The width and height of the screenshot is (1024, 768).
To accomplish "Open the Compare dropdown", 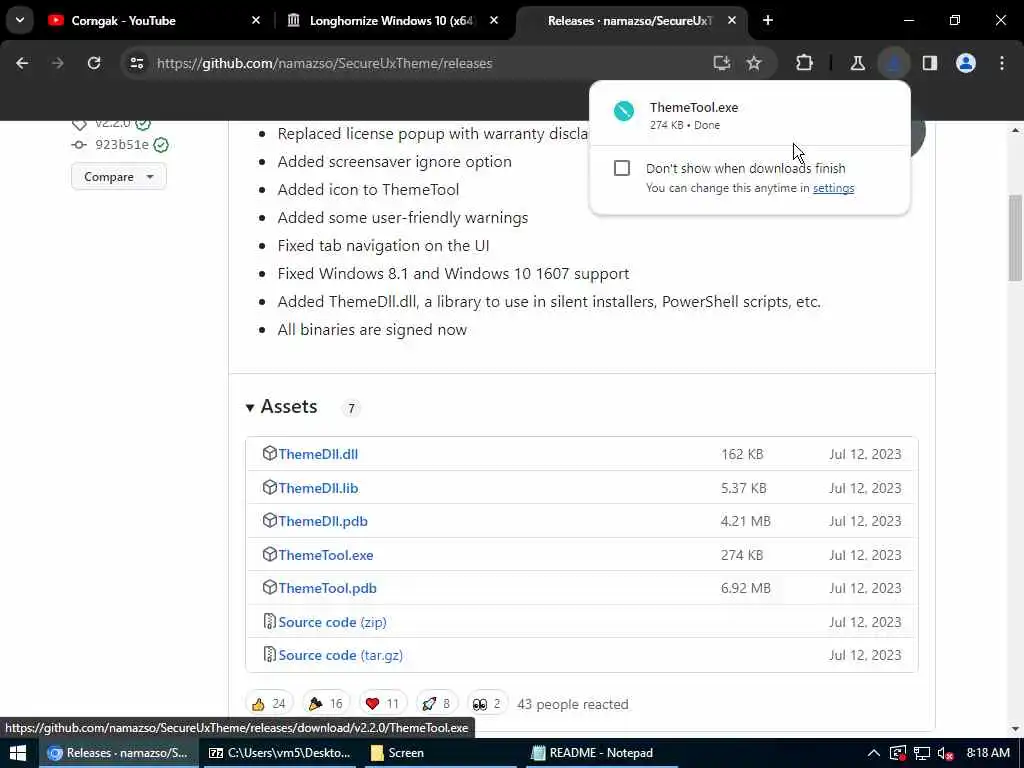I will pyautogui.click(x=119, y=176).
